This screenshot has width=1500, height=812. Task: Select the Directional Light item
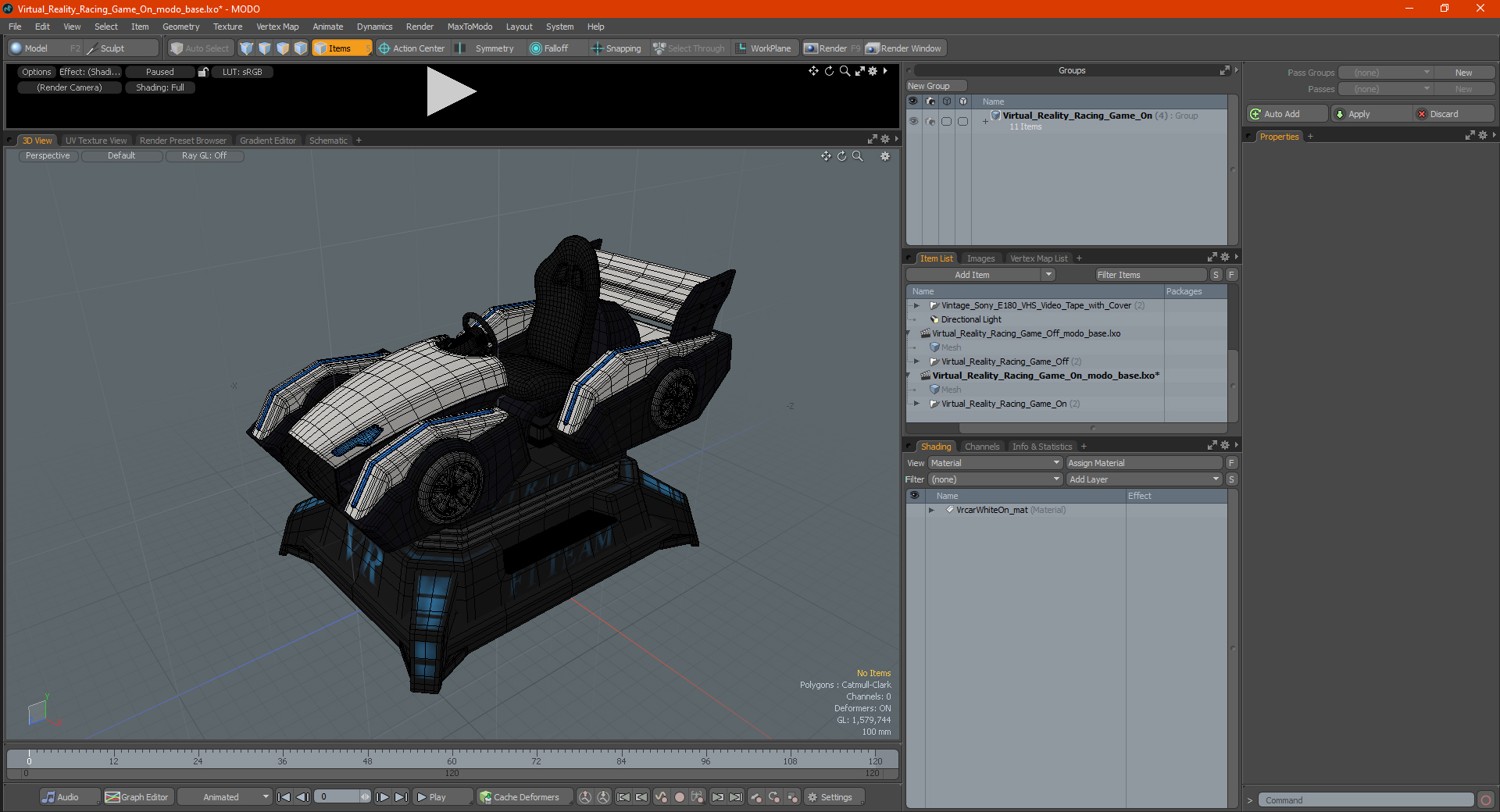pyautogui.click(x=971, y=319)
